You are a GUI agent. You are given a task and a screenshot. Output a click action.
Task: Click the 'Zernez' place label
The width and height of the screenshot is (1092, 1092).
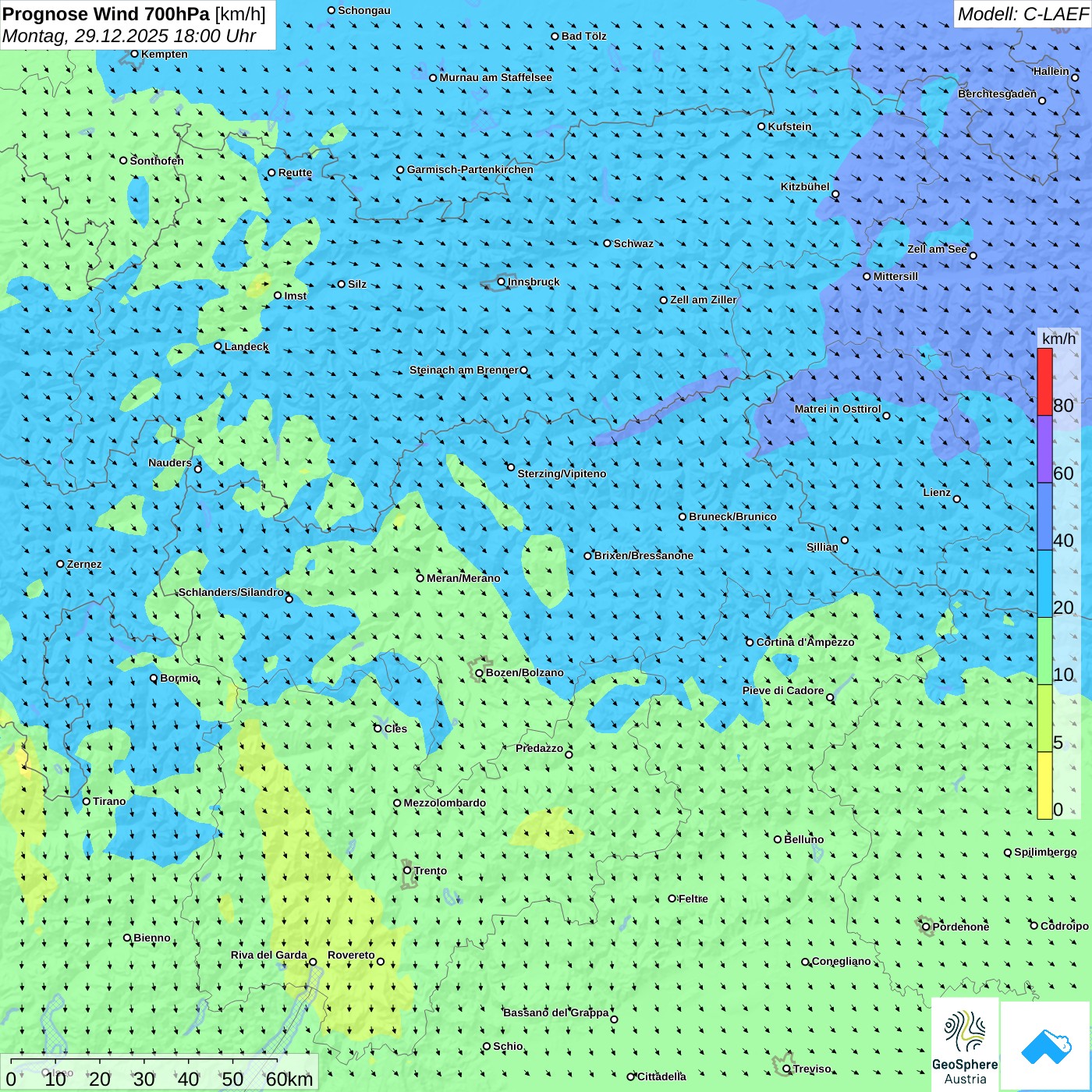coord(84,564)
